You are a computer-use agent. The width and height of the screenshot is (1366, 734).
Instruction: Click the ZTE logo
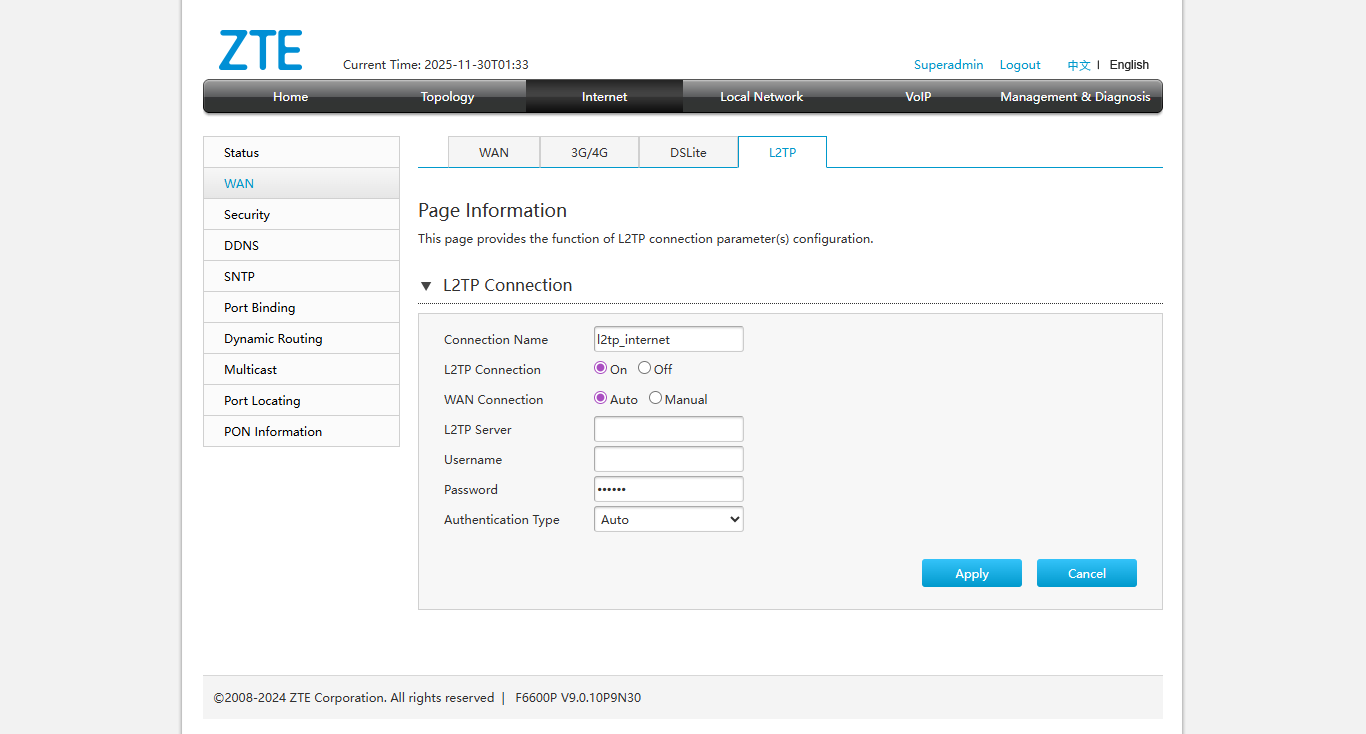point(260,51)
